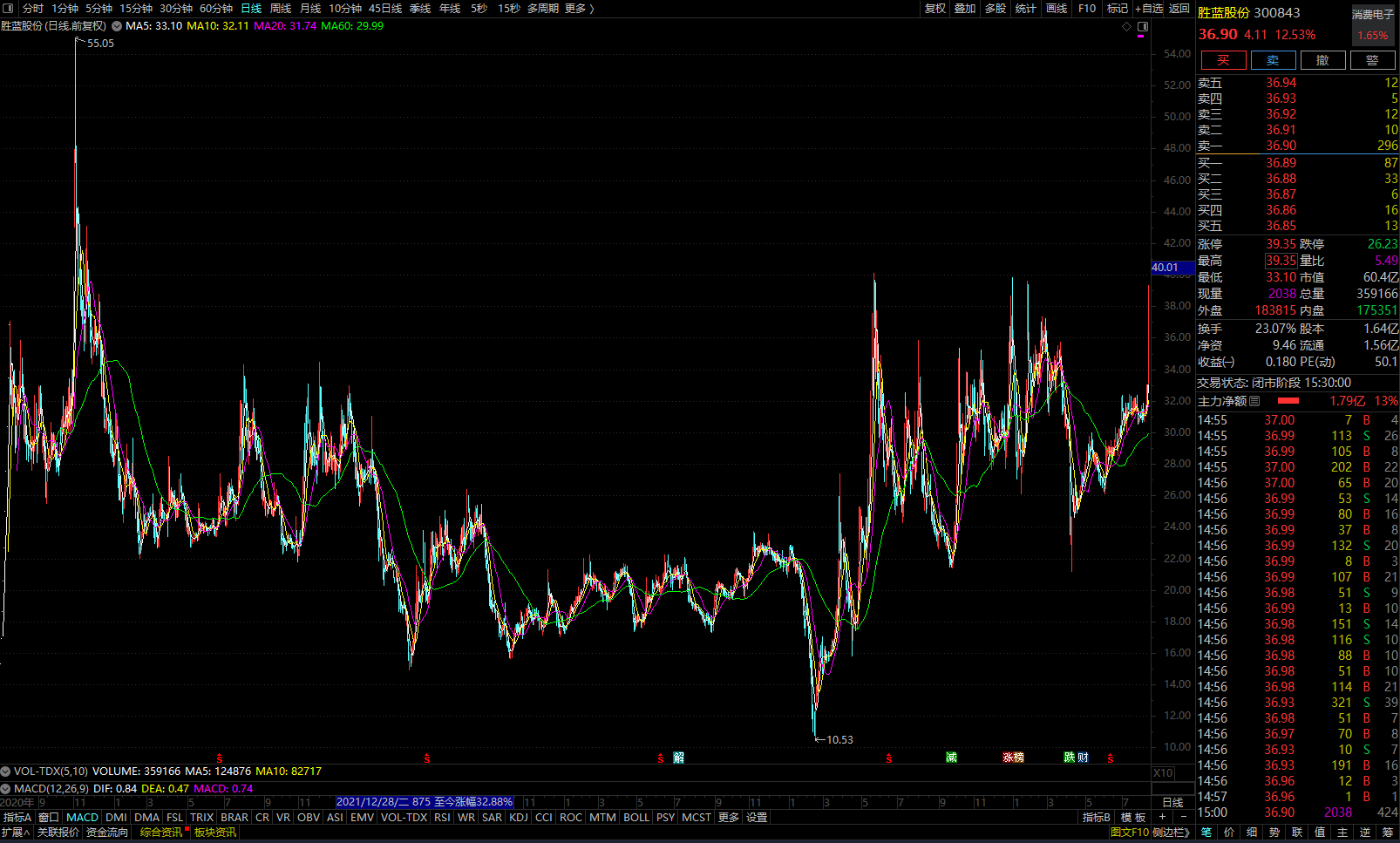The image size is (1400, 843).
Task: Select the DMI indicator tab
Action: pyautogui.click(x=117, y=818)
